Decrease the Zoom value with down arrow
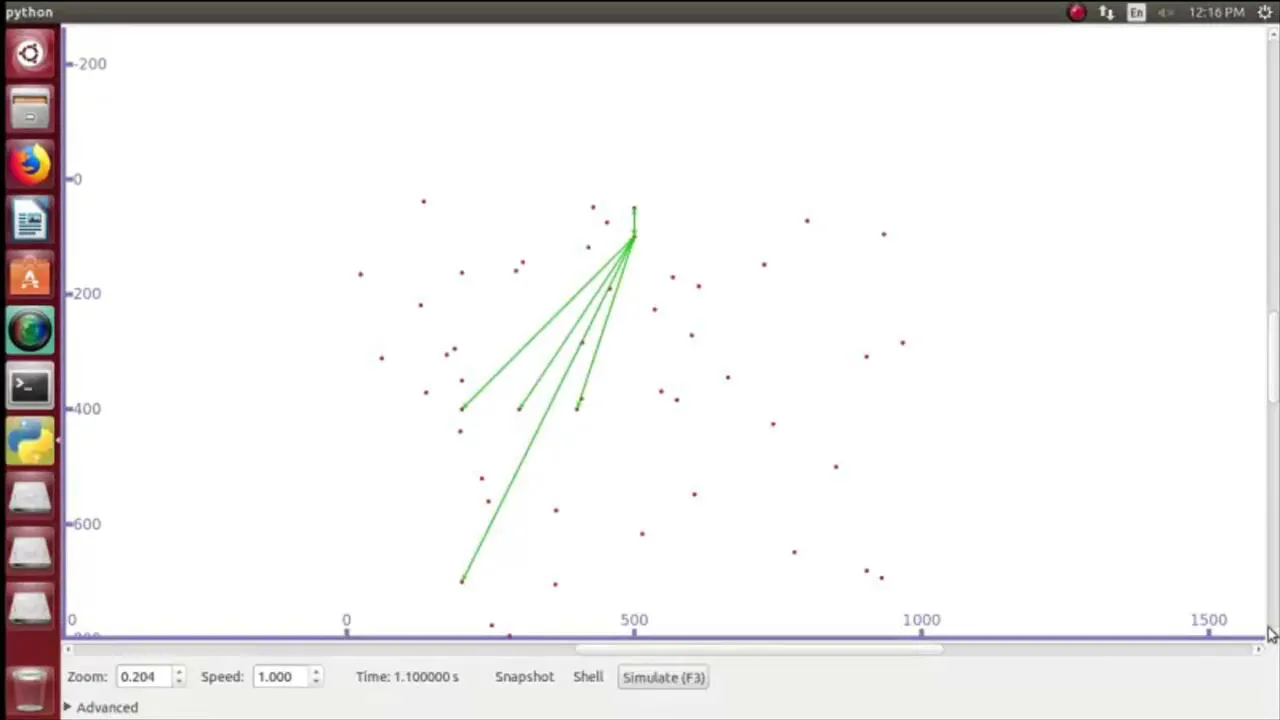The height and width of the screenshot is (720, 1280). pos(179,682)
